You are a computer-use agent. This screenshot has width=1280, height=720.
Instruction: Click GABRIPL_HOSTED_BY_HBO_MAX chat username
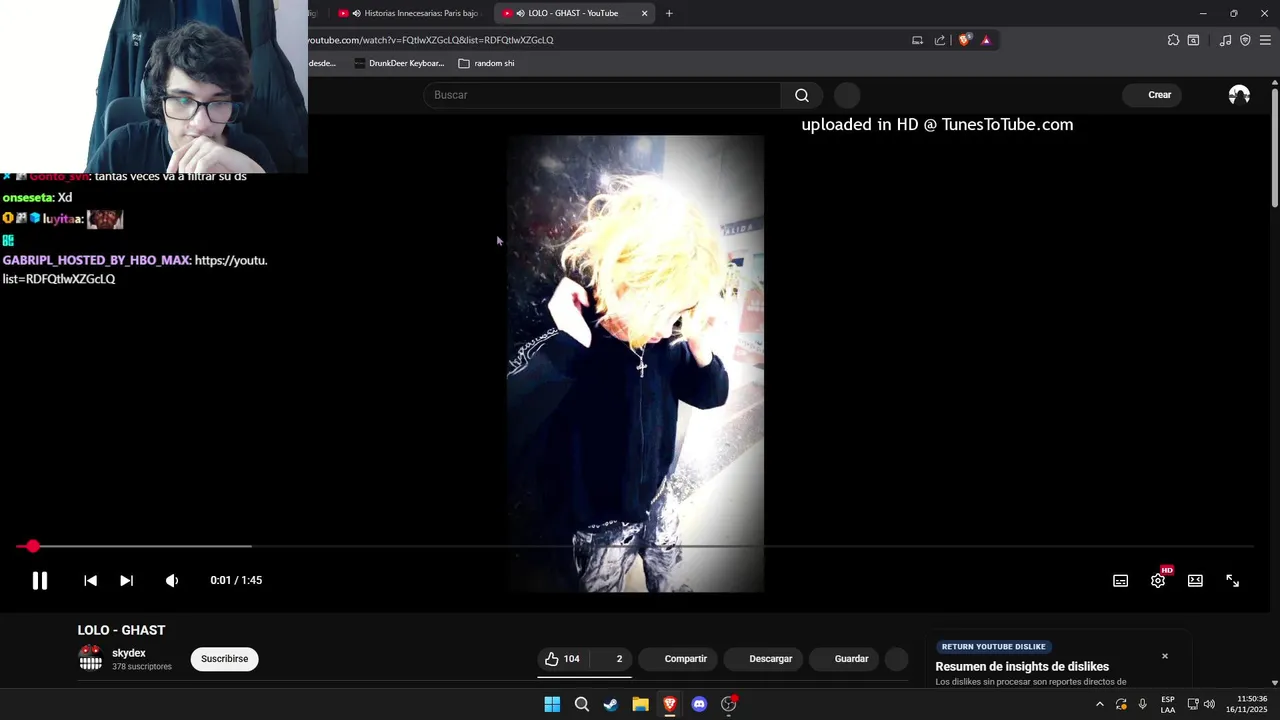(x=96, y=260)
